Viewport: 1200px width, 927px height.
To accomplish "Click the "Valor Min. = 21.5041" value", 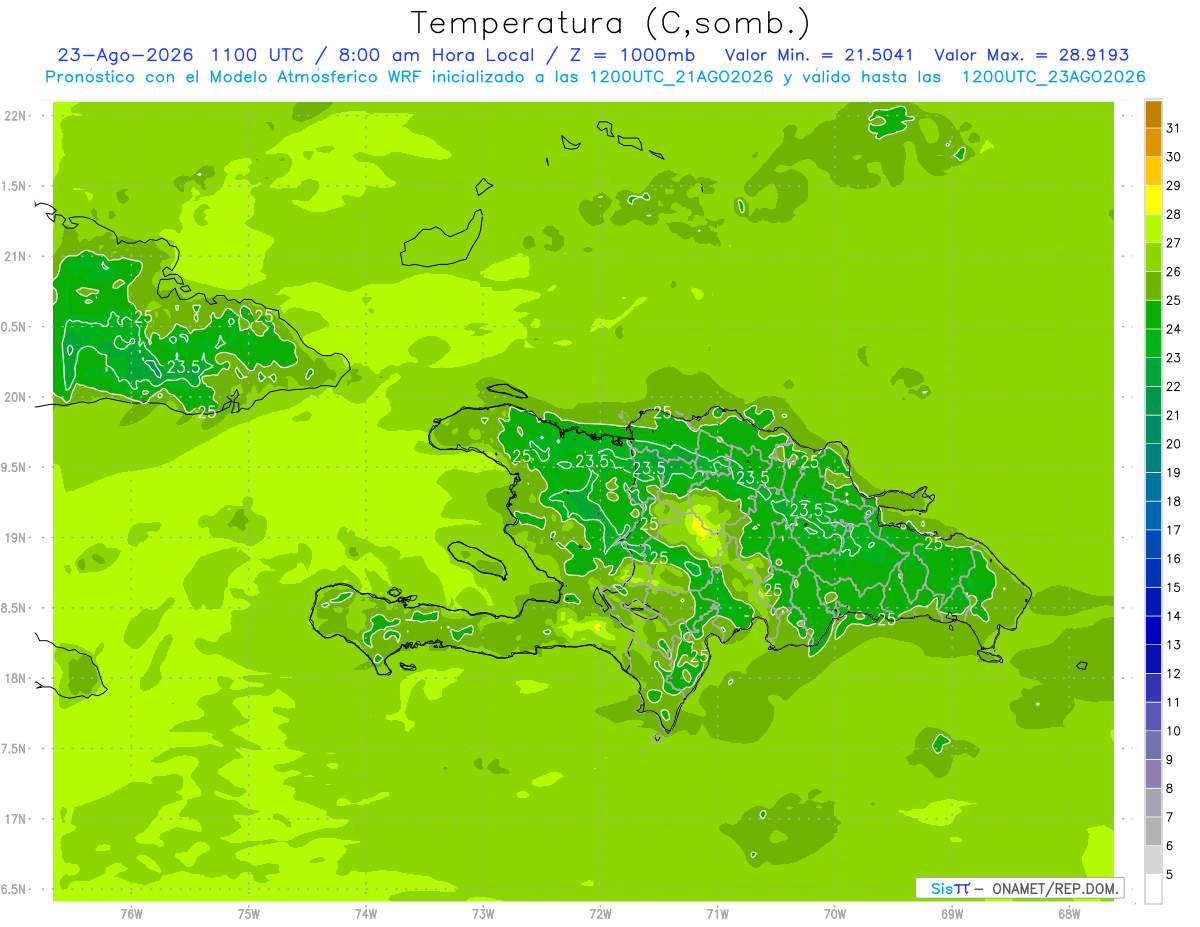I will [819, 55].
